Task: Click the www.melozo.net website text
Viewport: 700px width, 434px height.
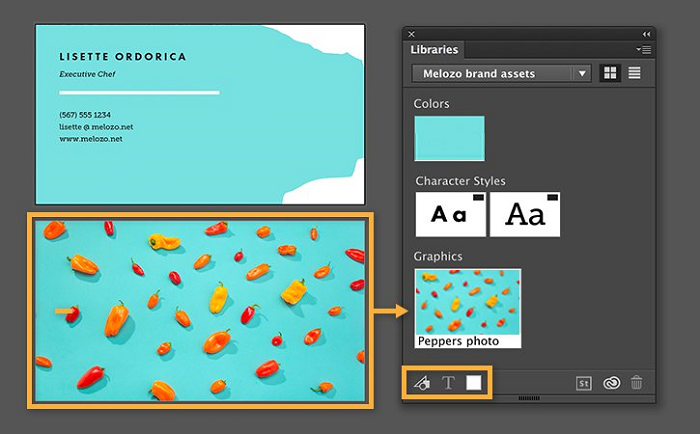Action: click(91, 139)
